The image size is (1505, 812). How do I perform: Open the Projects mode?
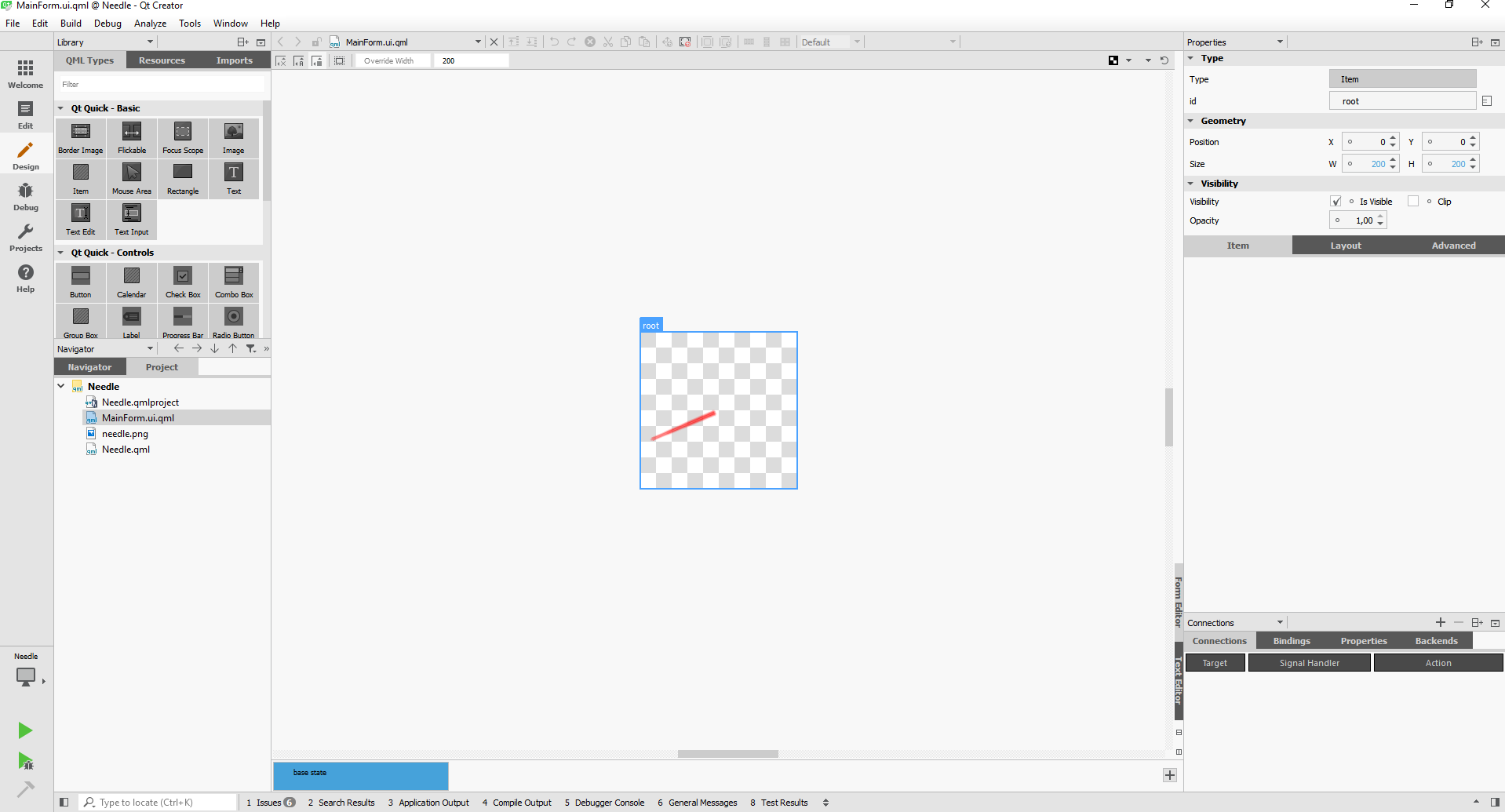pos(25,237)
